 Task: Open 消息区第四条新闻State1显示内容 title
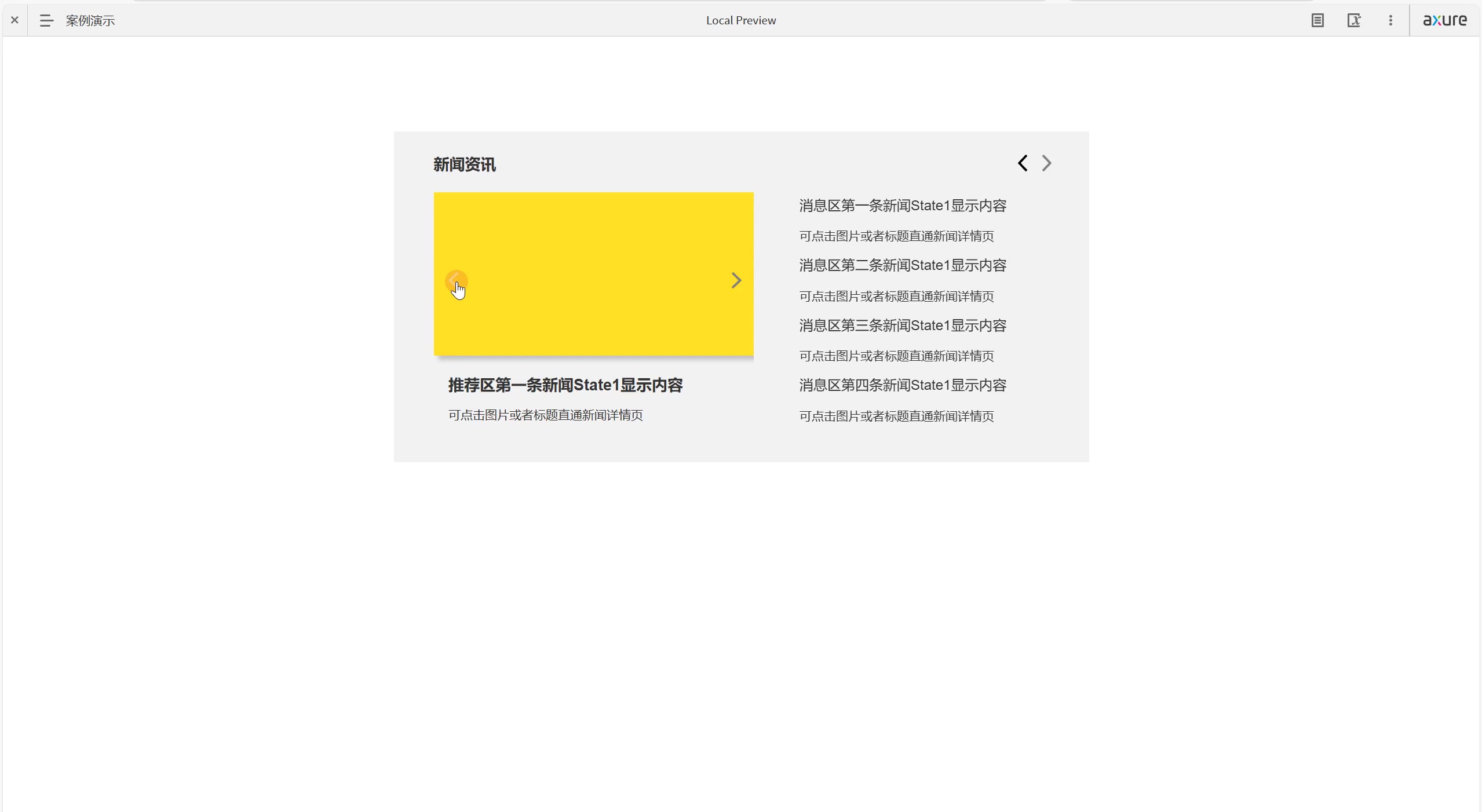pos(902,386)
